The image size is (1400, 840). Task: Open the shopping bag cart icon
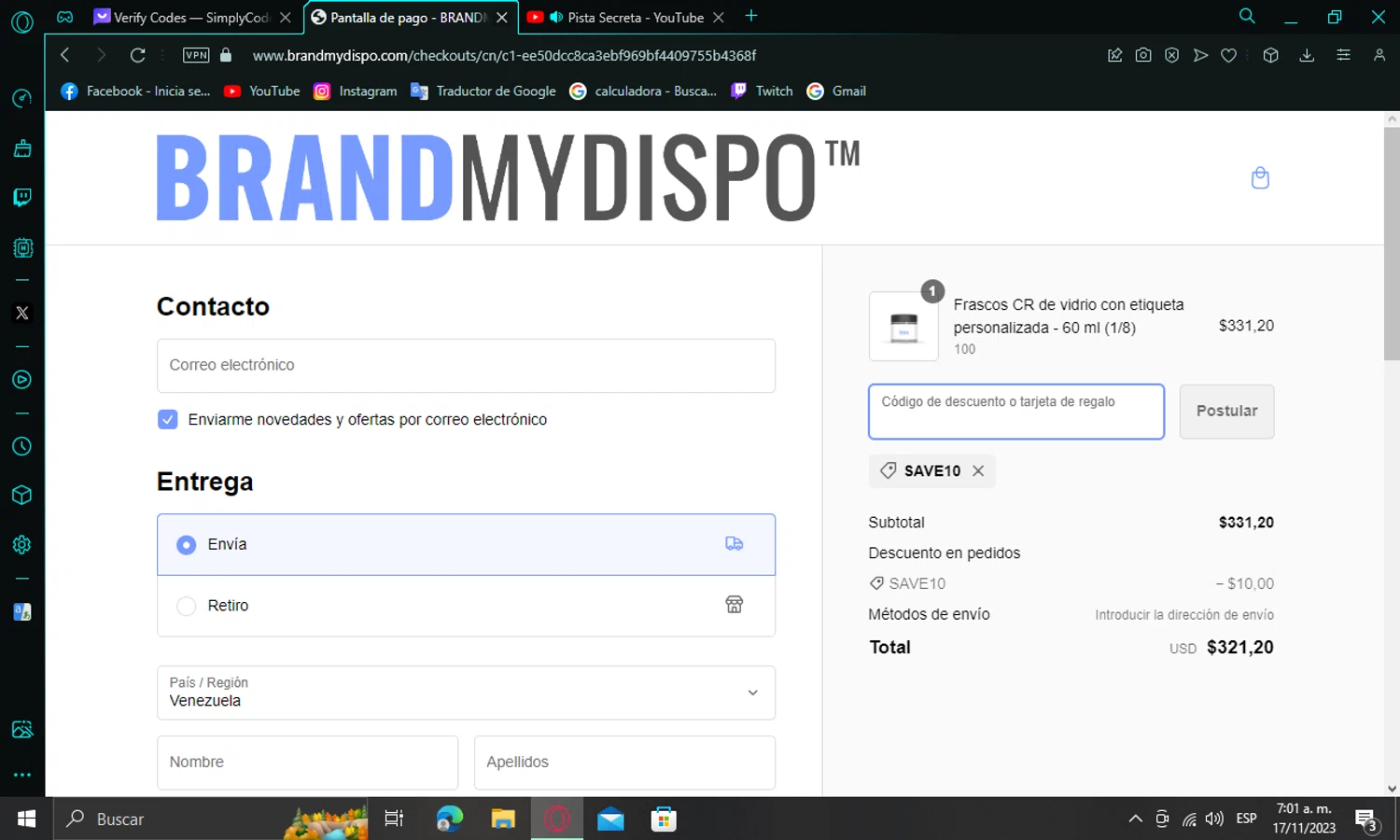1260,178
